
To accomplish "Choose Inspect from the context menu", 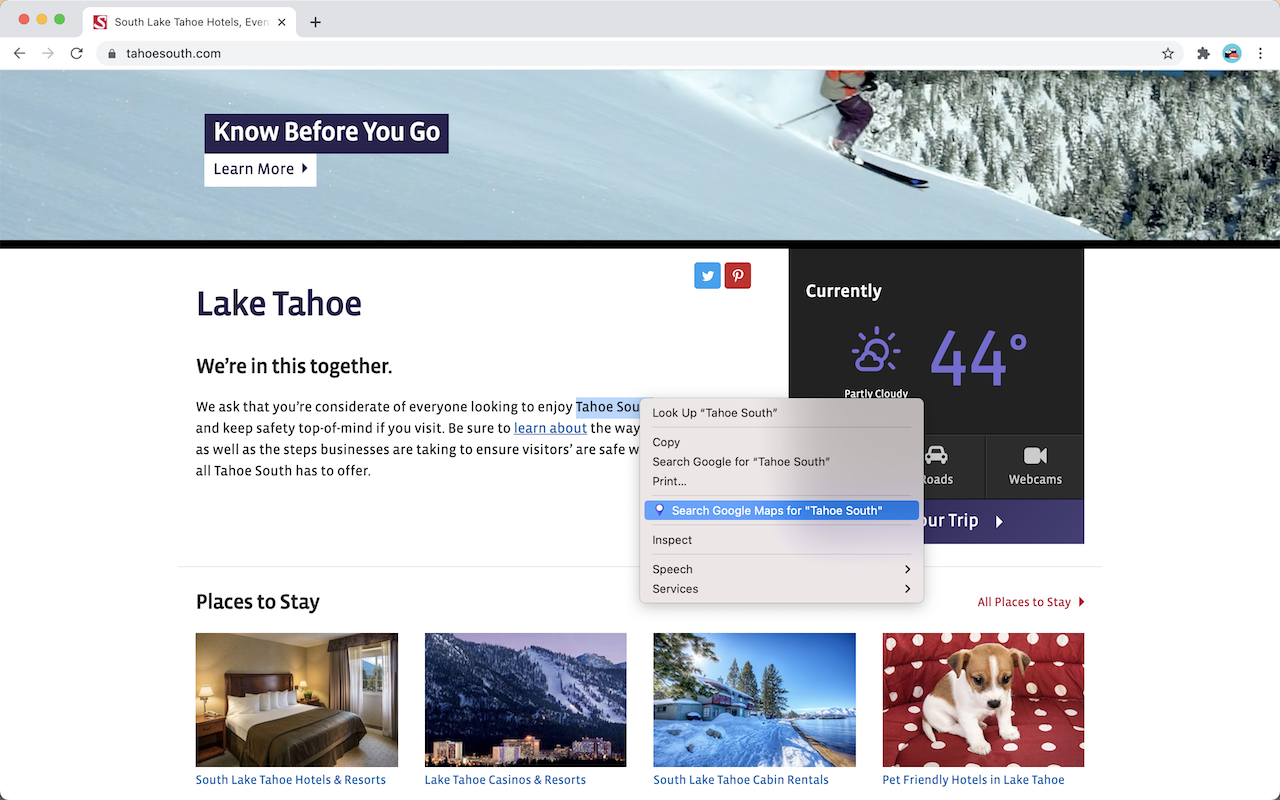I will click(782, 540).
